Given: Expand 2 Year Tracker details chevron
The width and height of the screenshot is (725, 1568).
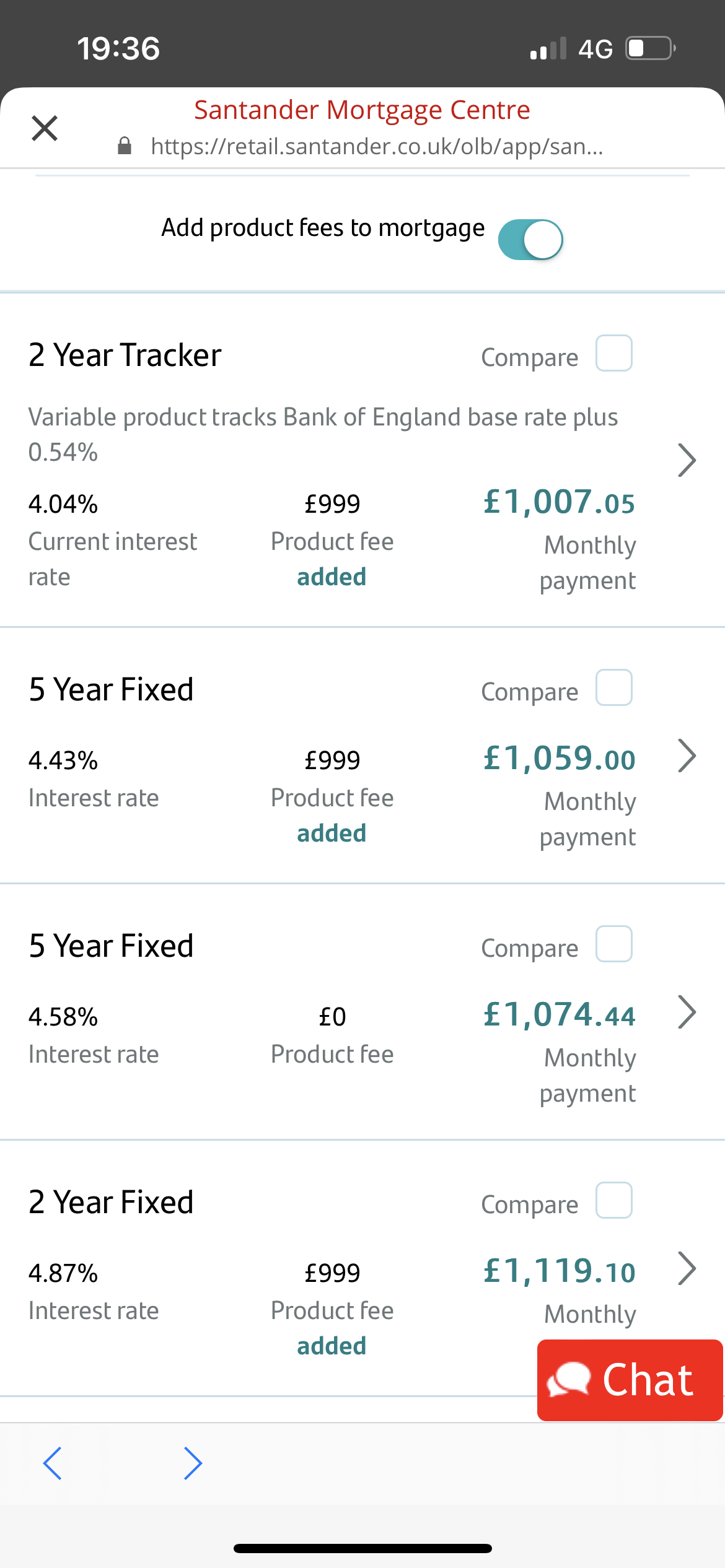Looking at the screenshot, I should (x=687, y=460).
